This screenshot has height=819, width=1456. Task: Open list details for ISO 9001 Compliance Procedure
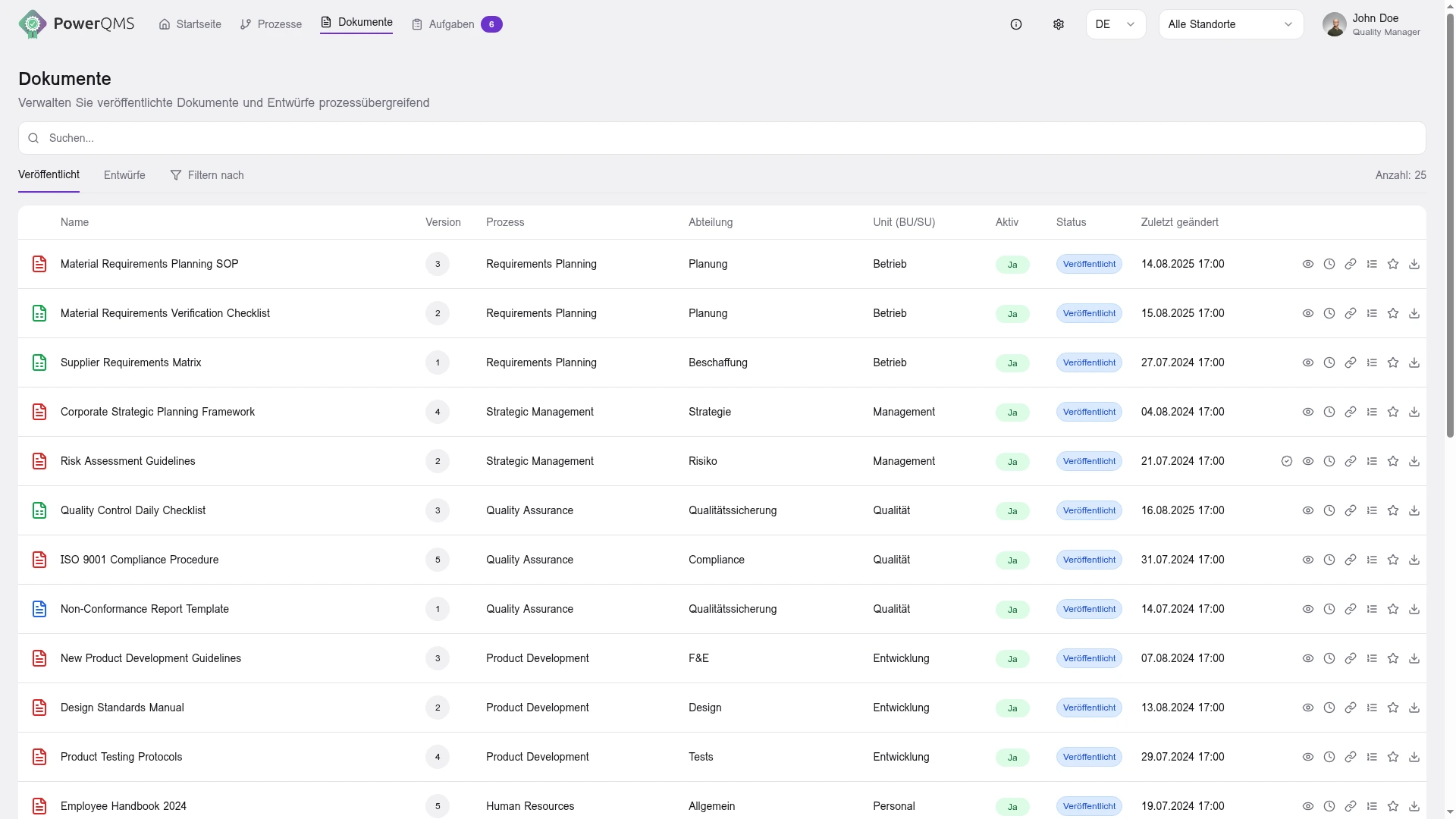pyautogui.click(x=1372, y=560)
